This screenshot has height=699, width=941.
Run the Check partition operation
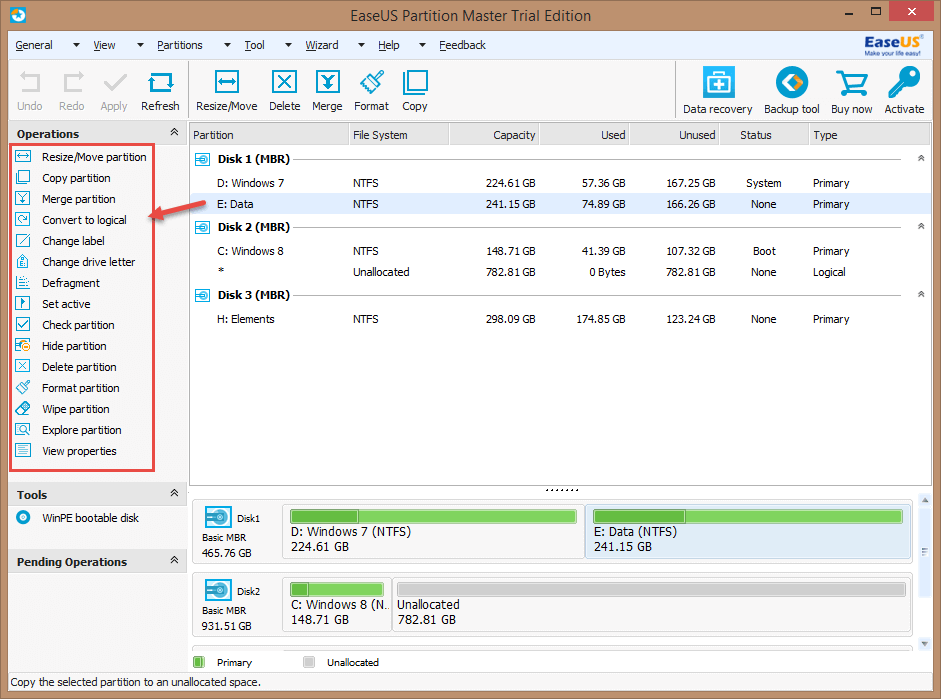click(65, 325)
